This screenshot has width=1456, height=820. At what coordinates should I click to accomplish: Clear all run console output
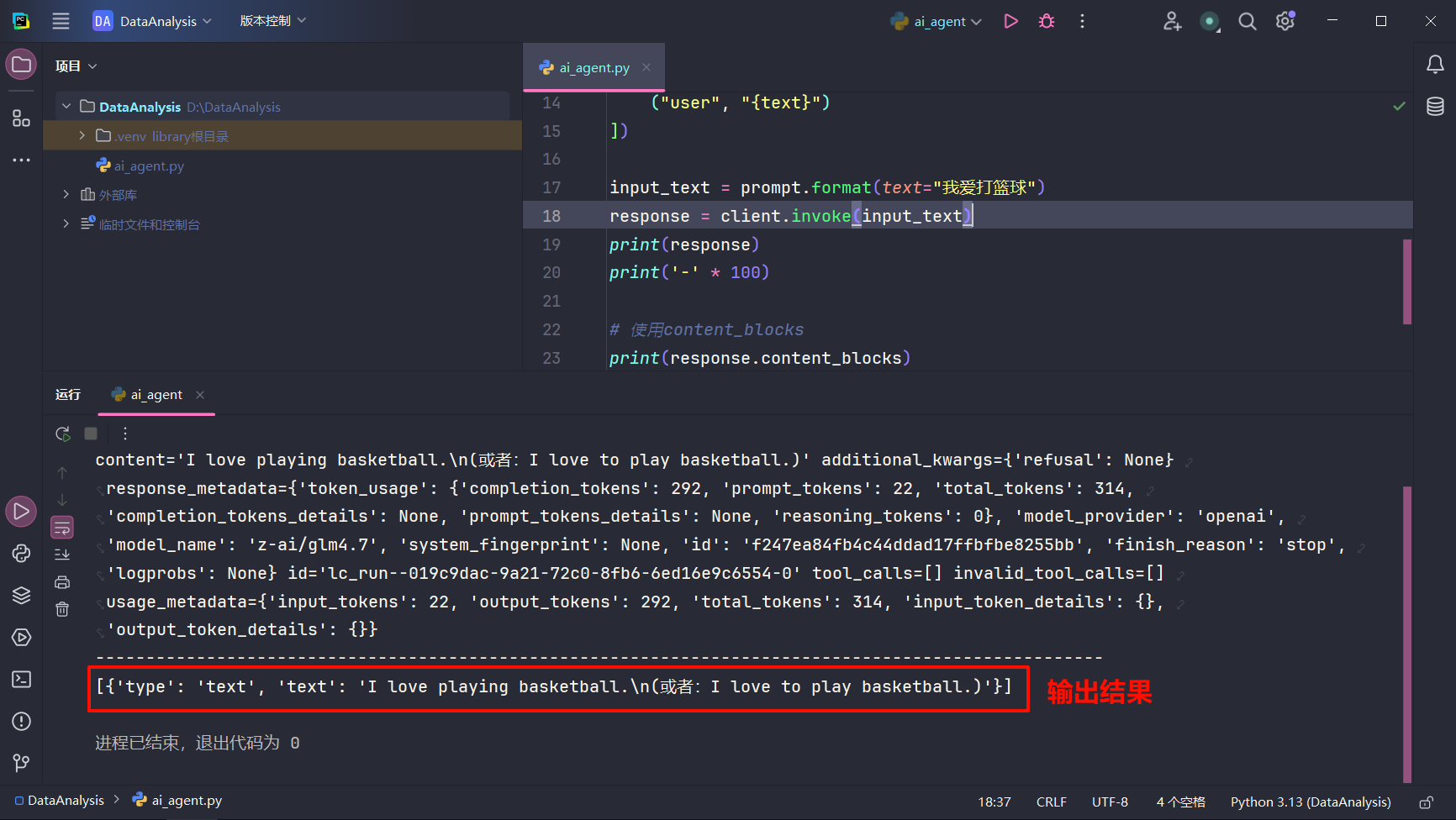(x=62, y=609)
